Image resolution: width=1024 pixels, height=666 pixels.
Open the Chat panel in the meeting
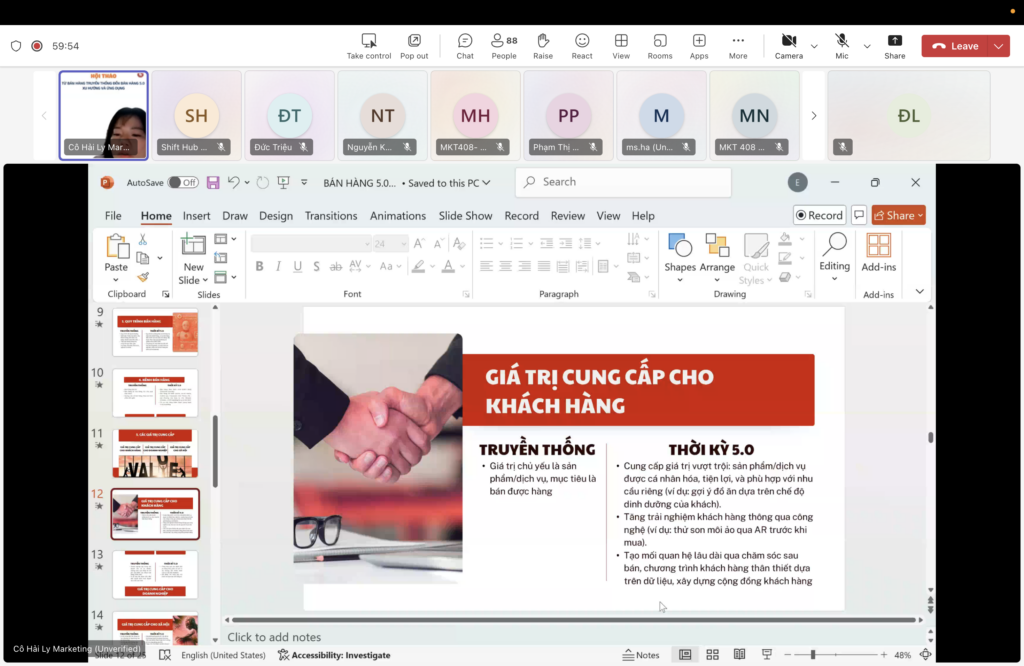pyautogui.click(x=465, y=45)
